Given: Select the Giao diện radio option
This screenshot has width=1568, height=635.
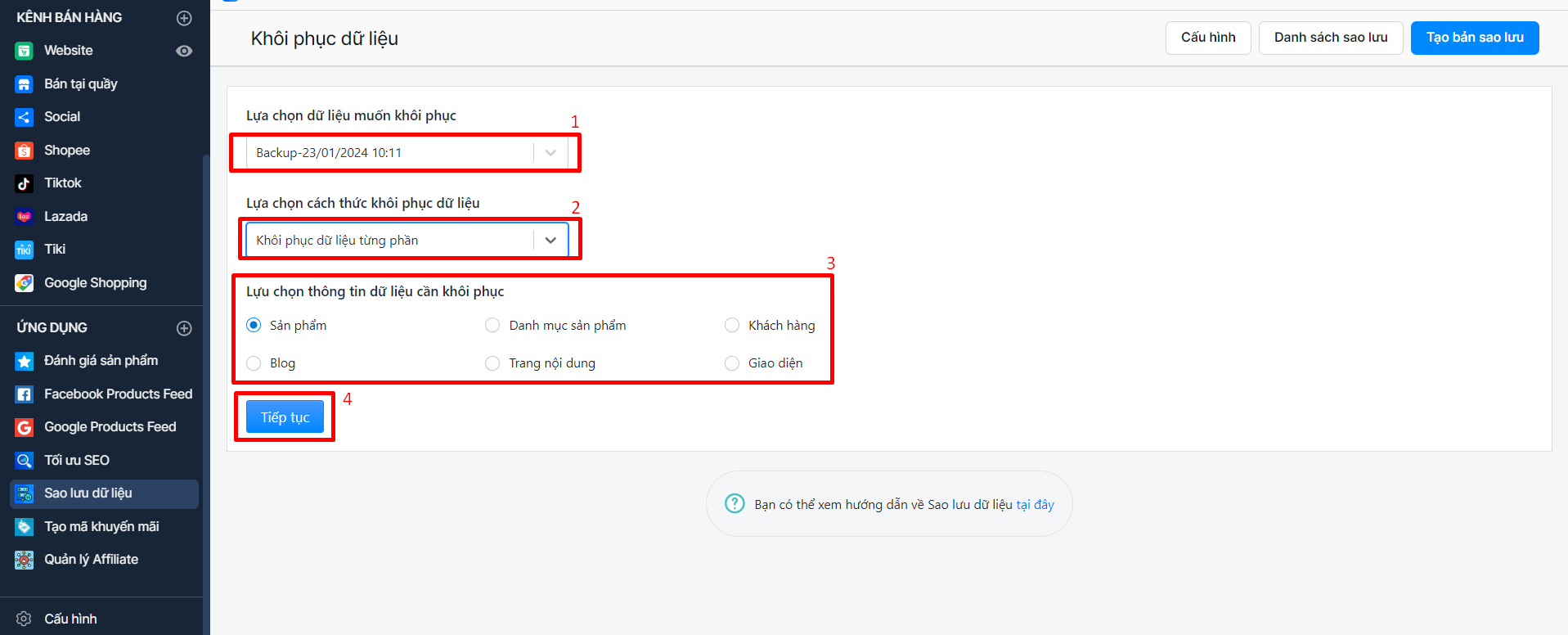Looking at the screenshot, I should click(x=732, y=363).
